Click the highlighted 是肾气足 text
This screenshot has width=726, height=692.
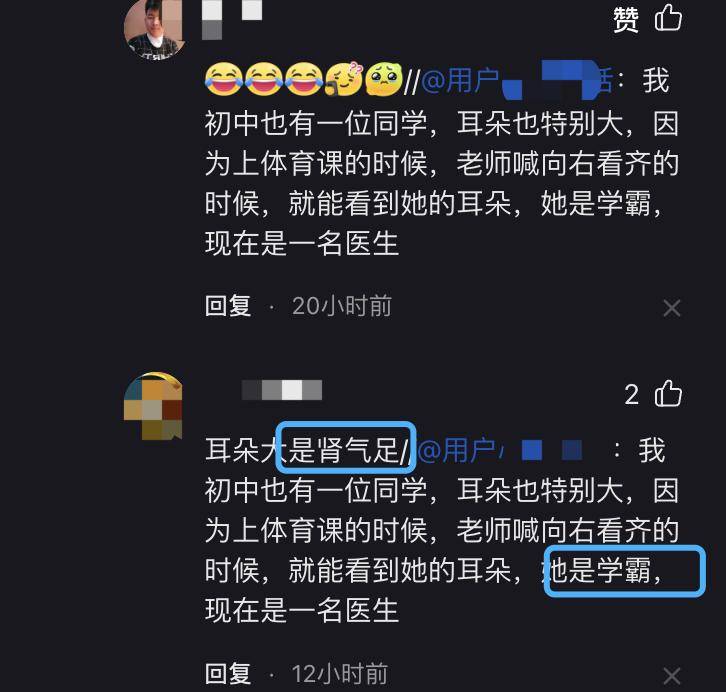pyautogui.click(x=344, y=450)
